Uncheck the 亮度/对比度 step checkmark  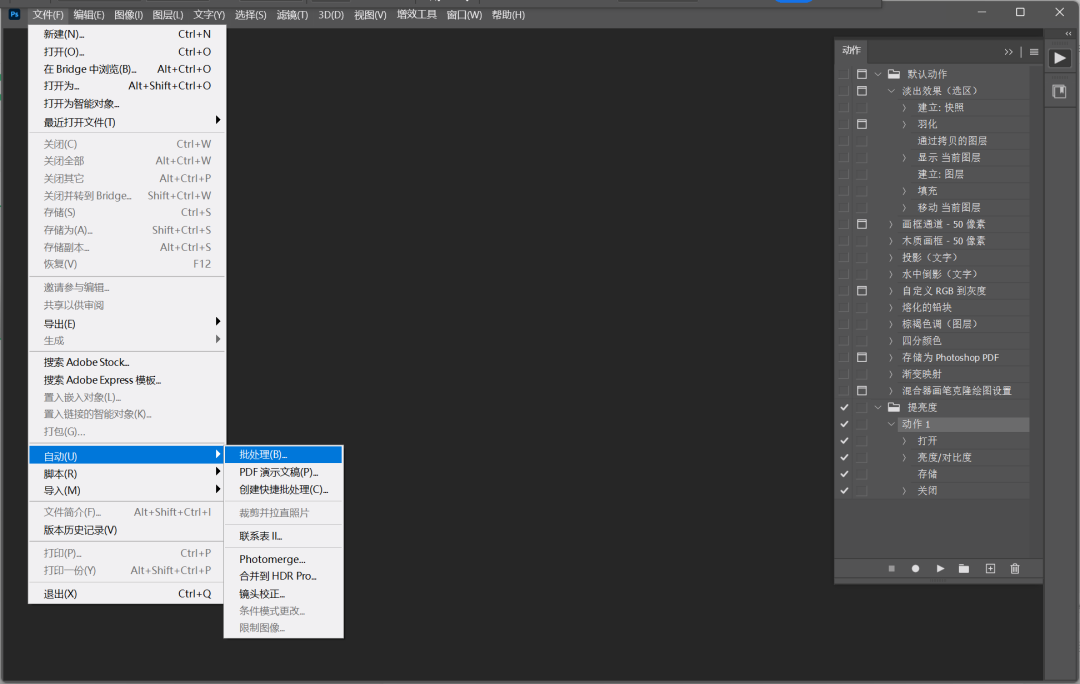pyautogui.click(x=844, y=457)
